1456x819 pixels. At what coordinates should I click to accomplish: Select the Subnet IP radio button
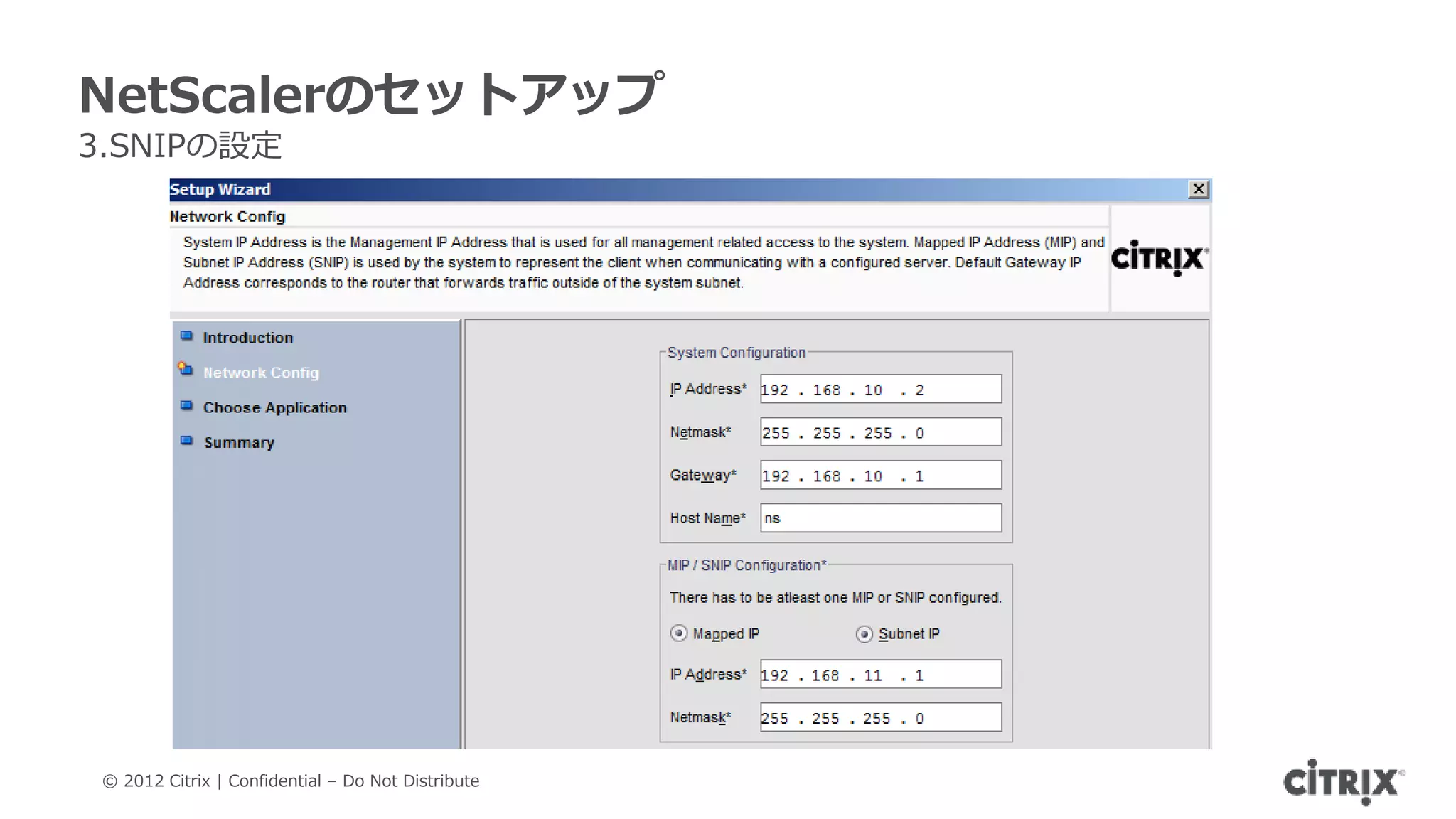[864, 633]
